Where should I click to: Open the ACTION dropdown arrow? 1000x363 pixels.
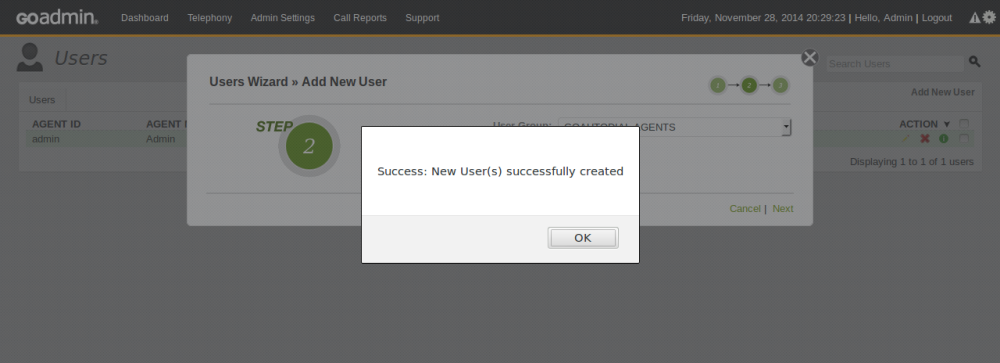point(946,124)
